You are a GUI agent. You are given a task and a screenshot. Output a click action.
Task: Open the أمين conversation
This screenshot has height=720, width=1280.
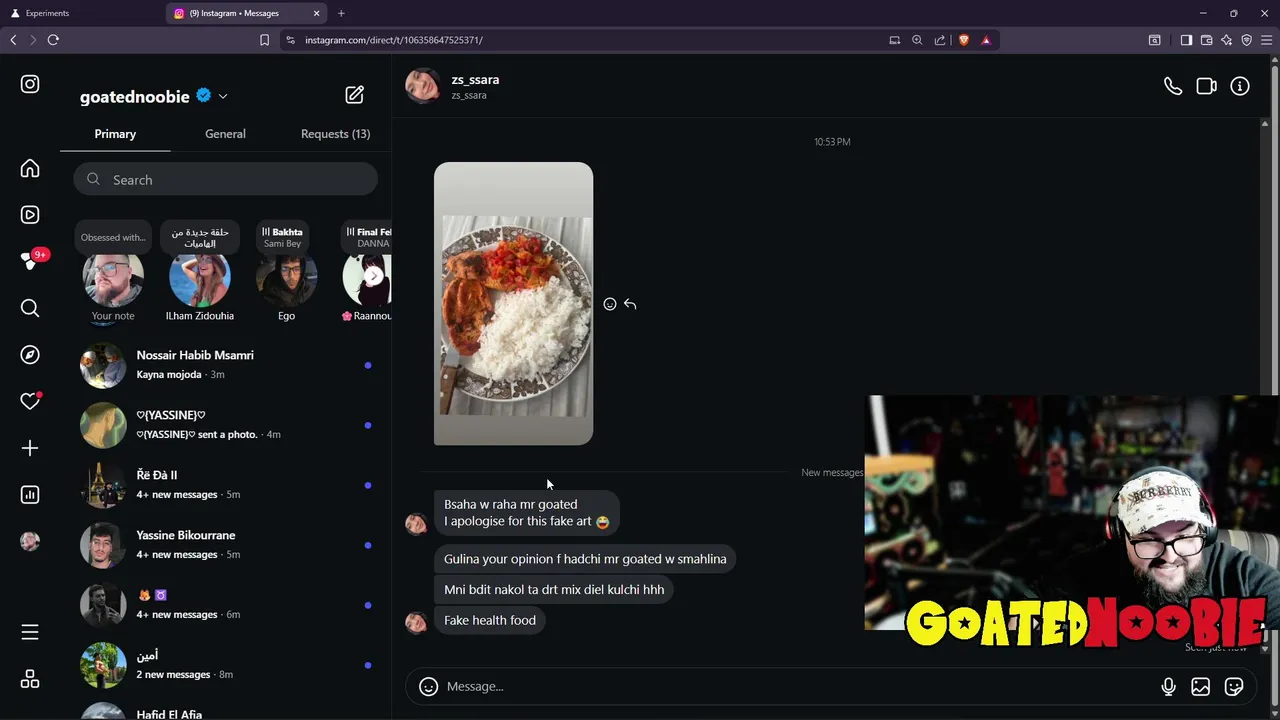click(225, 665)
